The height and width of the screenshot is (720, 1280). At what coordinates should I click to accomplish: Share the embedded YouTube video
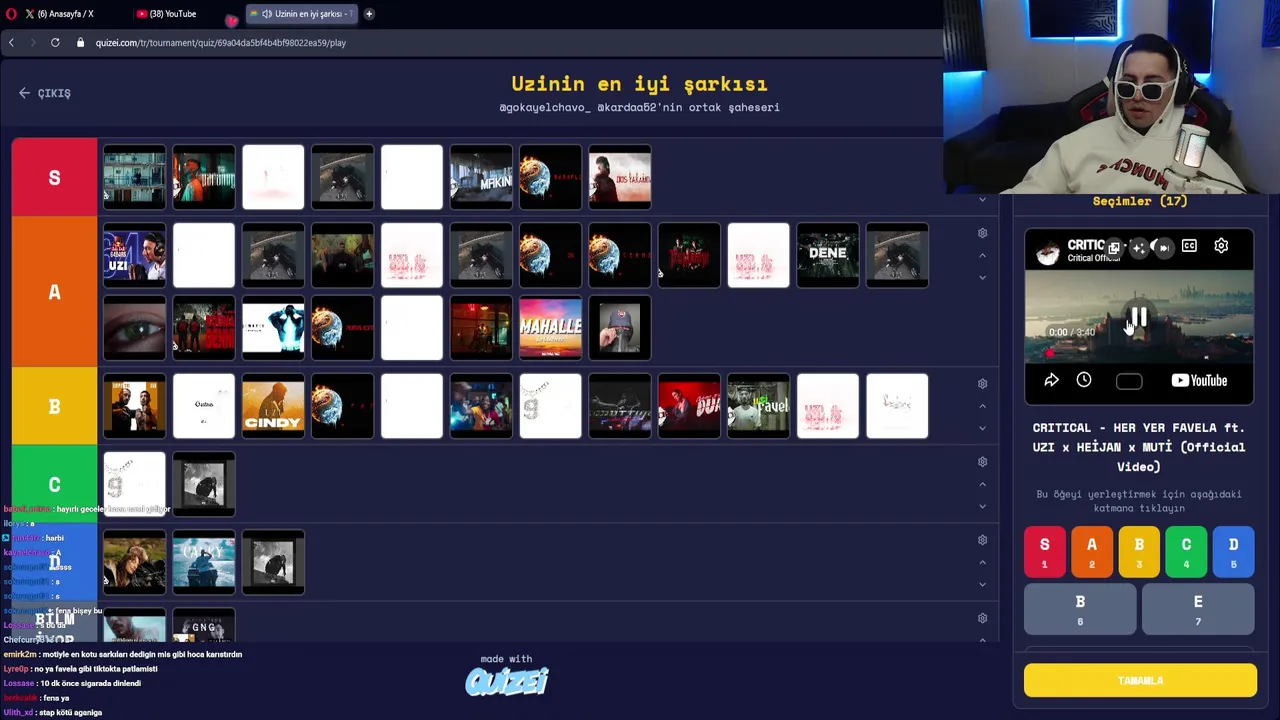click(x=1051, y=380)
